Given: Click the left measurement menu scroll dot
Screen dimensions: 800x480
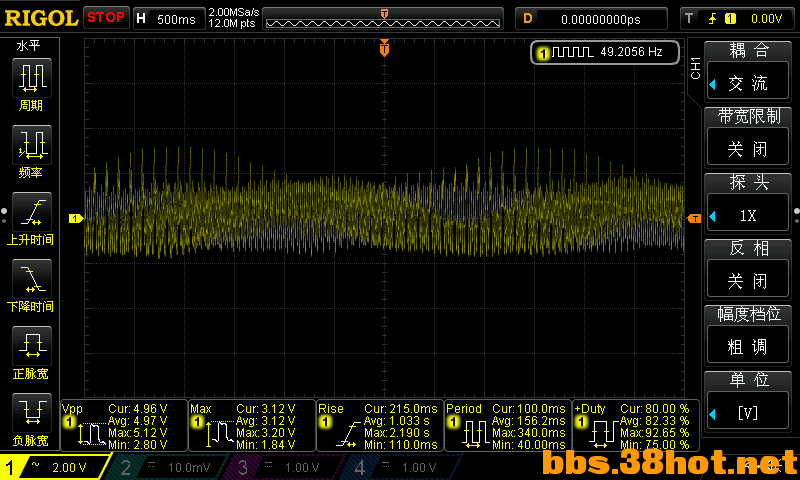Looking at the screenshot, I should pyautogui.click(x=4, y=211).
